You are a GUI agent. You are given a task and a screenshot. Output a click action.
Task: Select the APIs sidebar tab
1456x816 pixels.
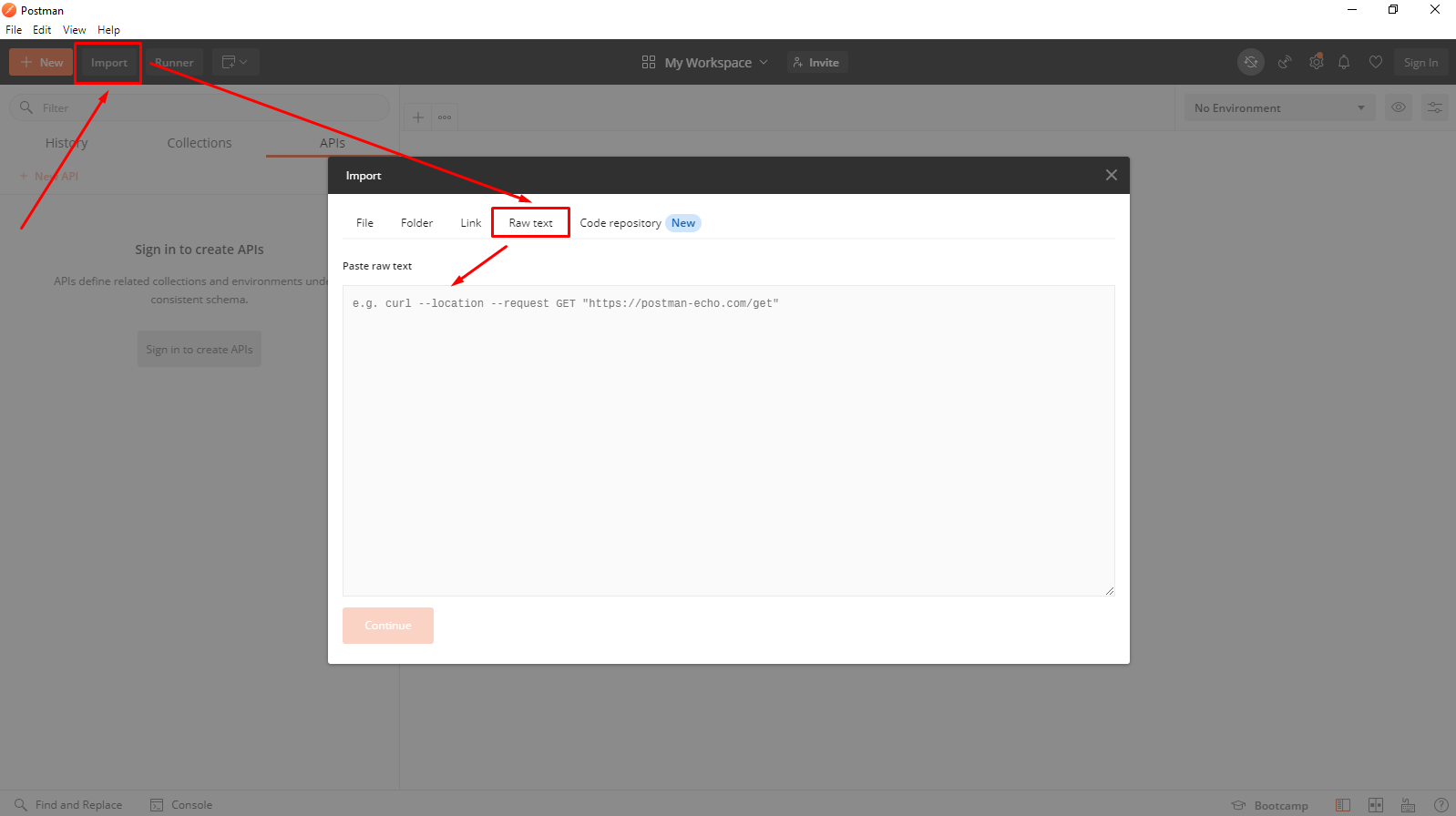click(x=333, y=143)
